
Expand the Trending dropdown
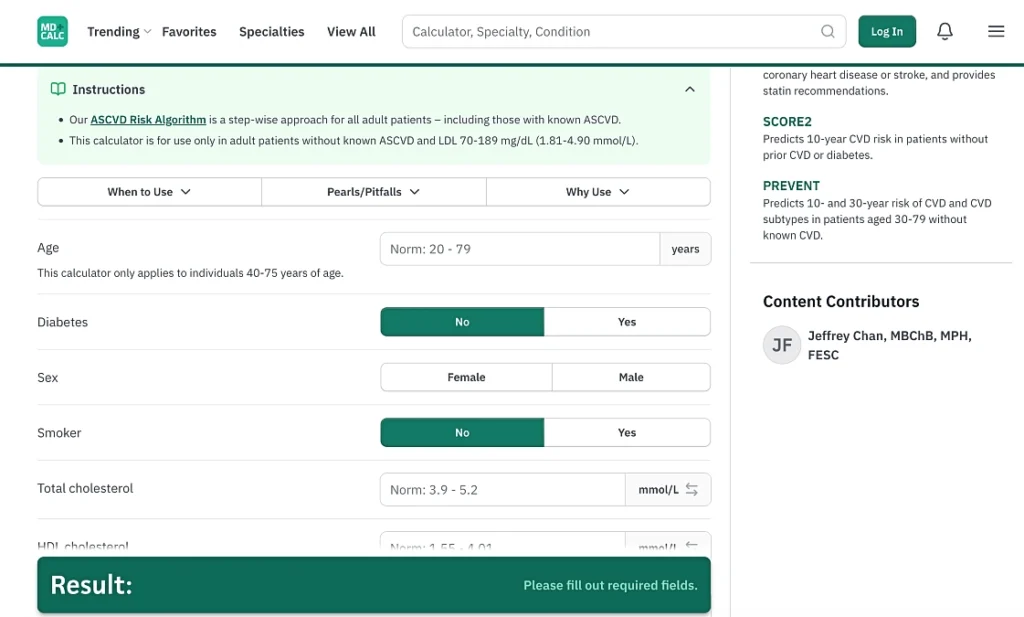tap(119, 31)
